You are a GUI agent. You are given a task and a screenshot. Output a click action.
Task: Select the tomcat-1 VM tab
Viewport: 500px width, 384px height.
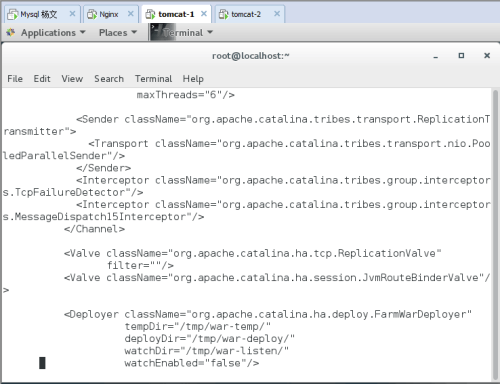[176, 14]
